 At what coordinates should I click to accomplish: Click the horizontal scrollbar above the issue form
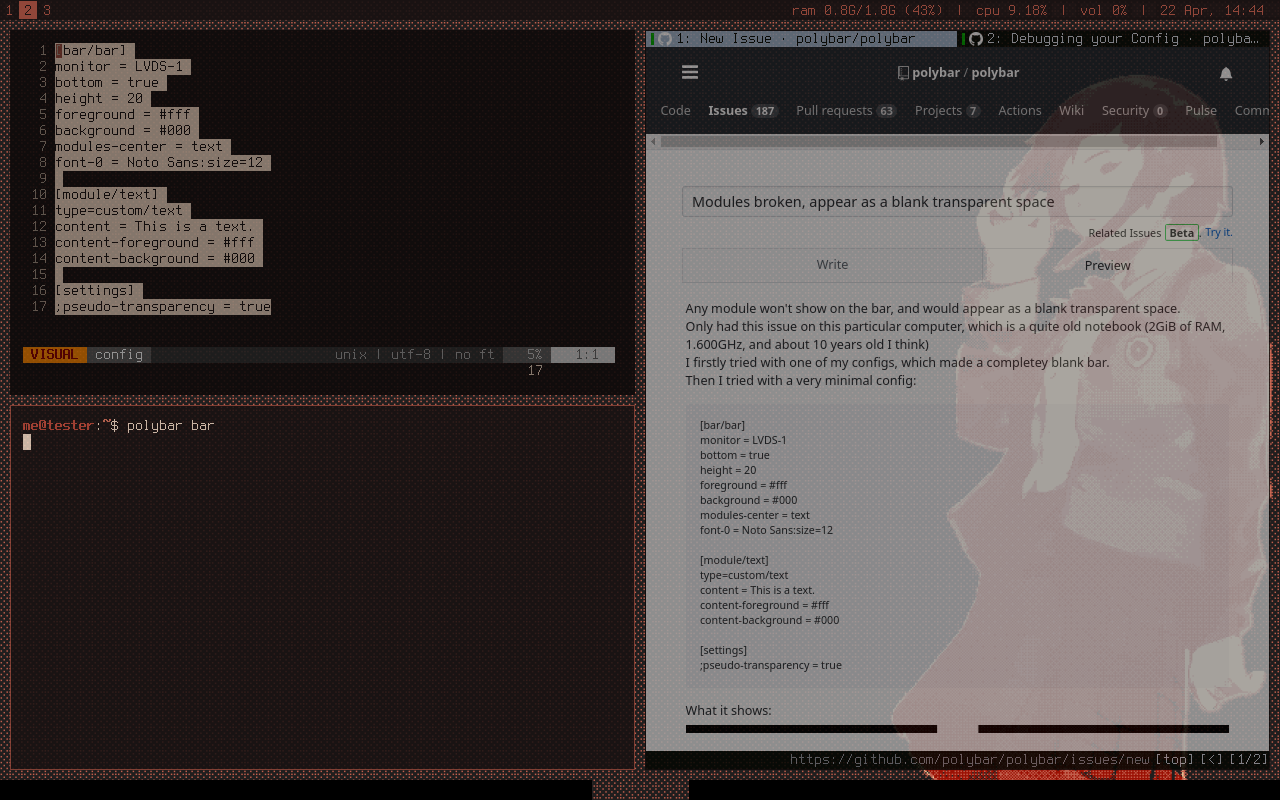coord(950,141)
